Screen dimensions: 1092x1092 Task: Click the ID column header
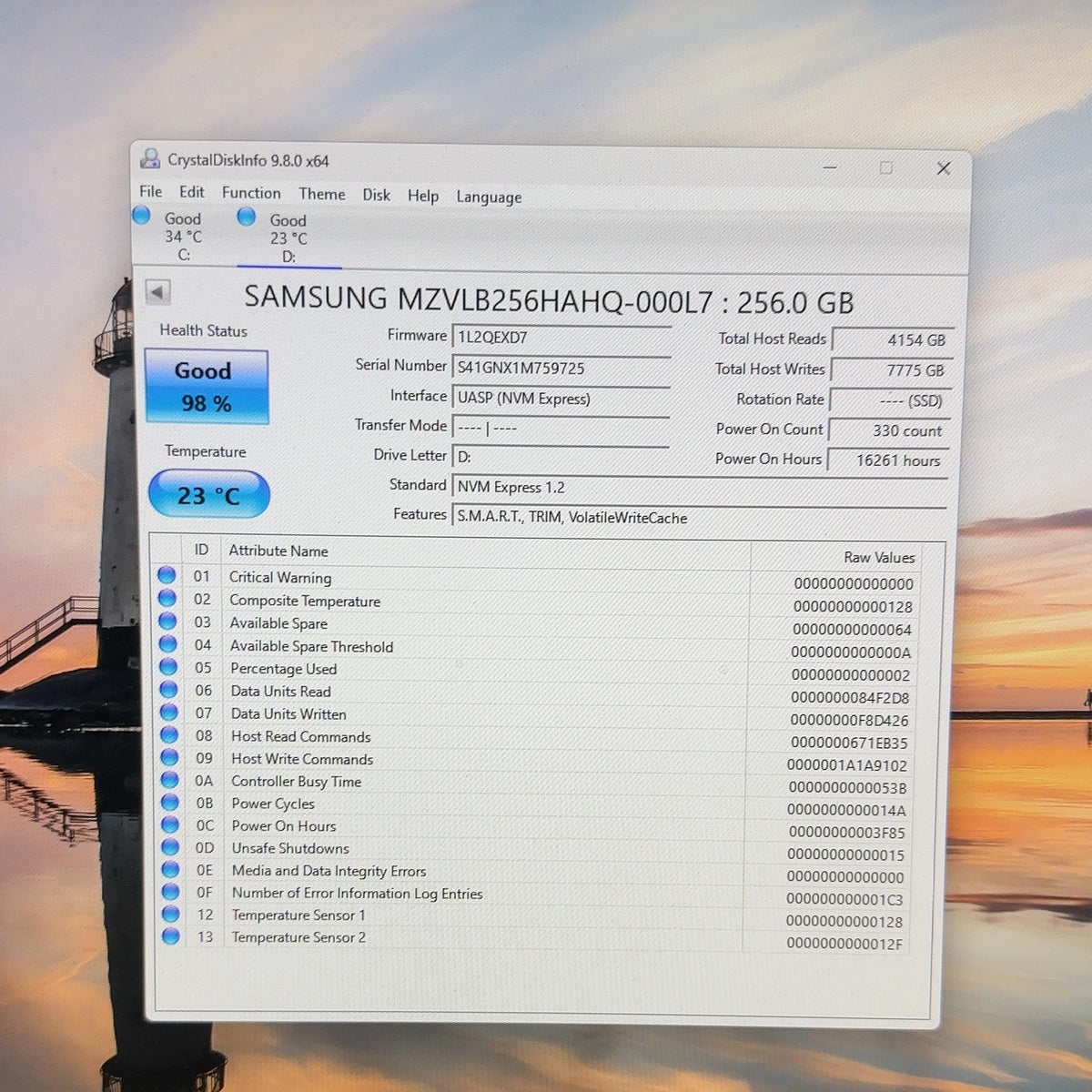tap(202, 550)
